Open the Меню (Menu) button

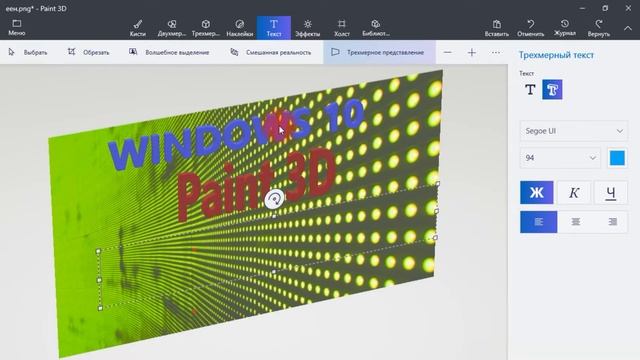pyautogui.click(x=17, y=28)
